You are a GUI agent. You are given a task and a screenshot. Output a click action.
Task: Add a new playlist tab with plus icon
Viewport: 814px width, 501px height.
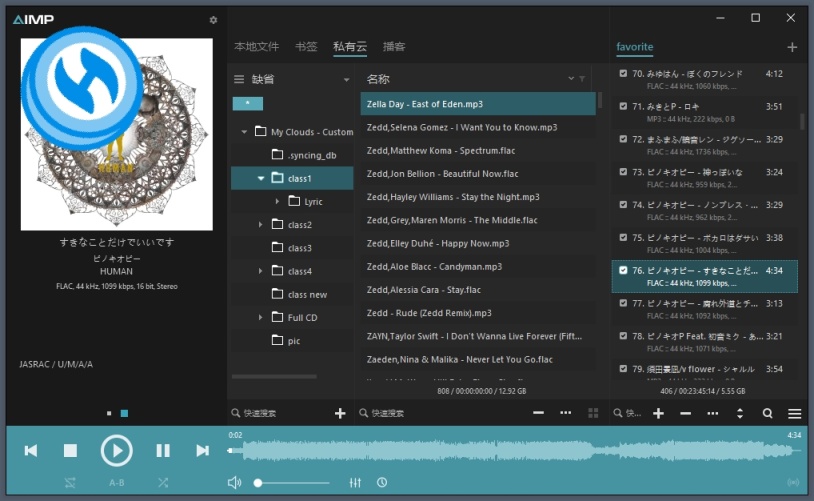tap(792, 47)
